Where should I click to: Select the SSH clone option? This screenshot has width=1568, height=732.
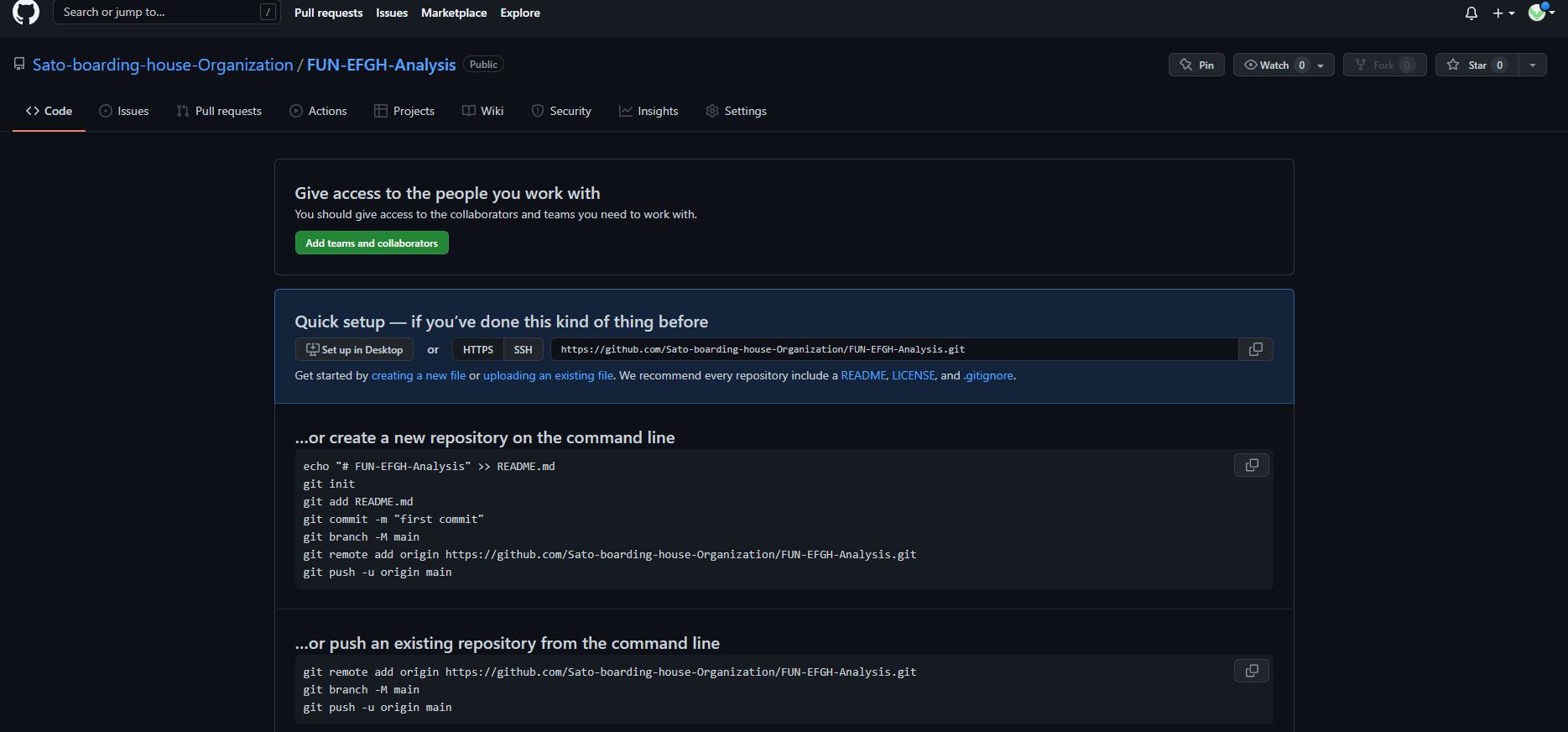coord(523,349)
